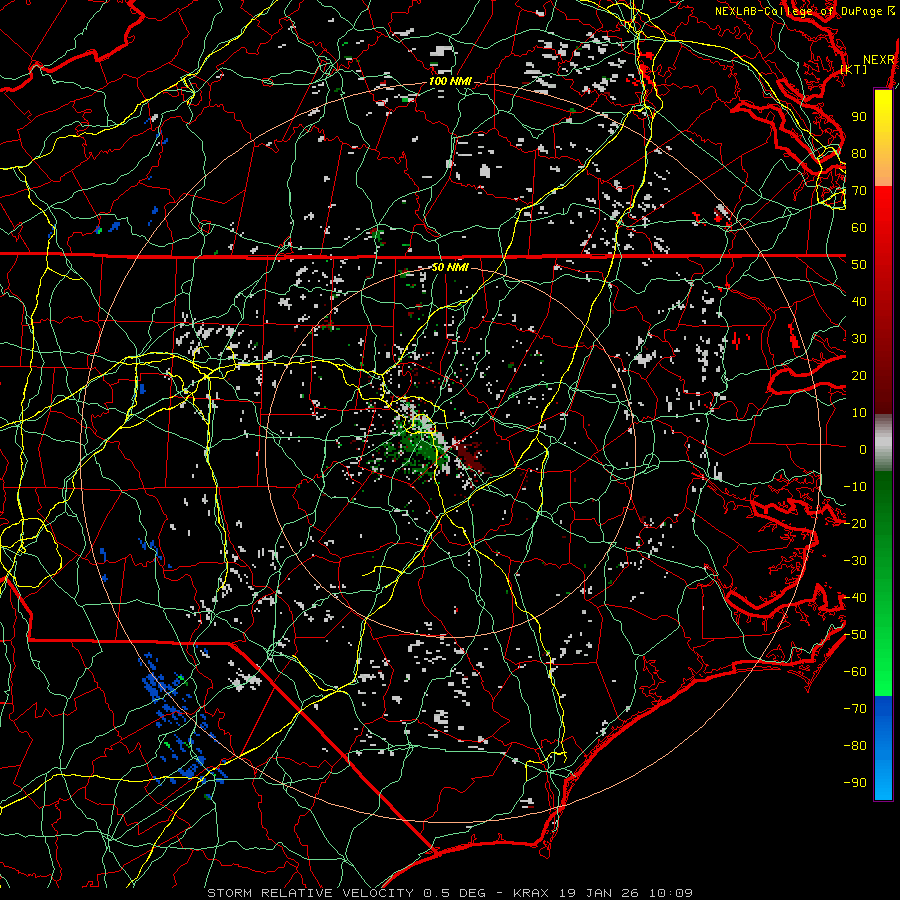The width and height of the screenshot is (900, 900).
Task: Click the -10 value on the velocity scale
Action: 855,487
